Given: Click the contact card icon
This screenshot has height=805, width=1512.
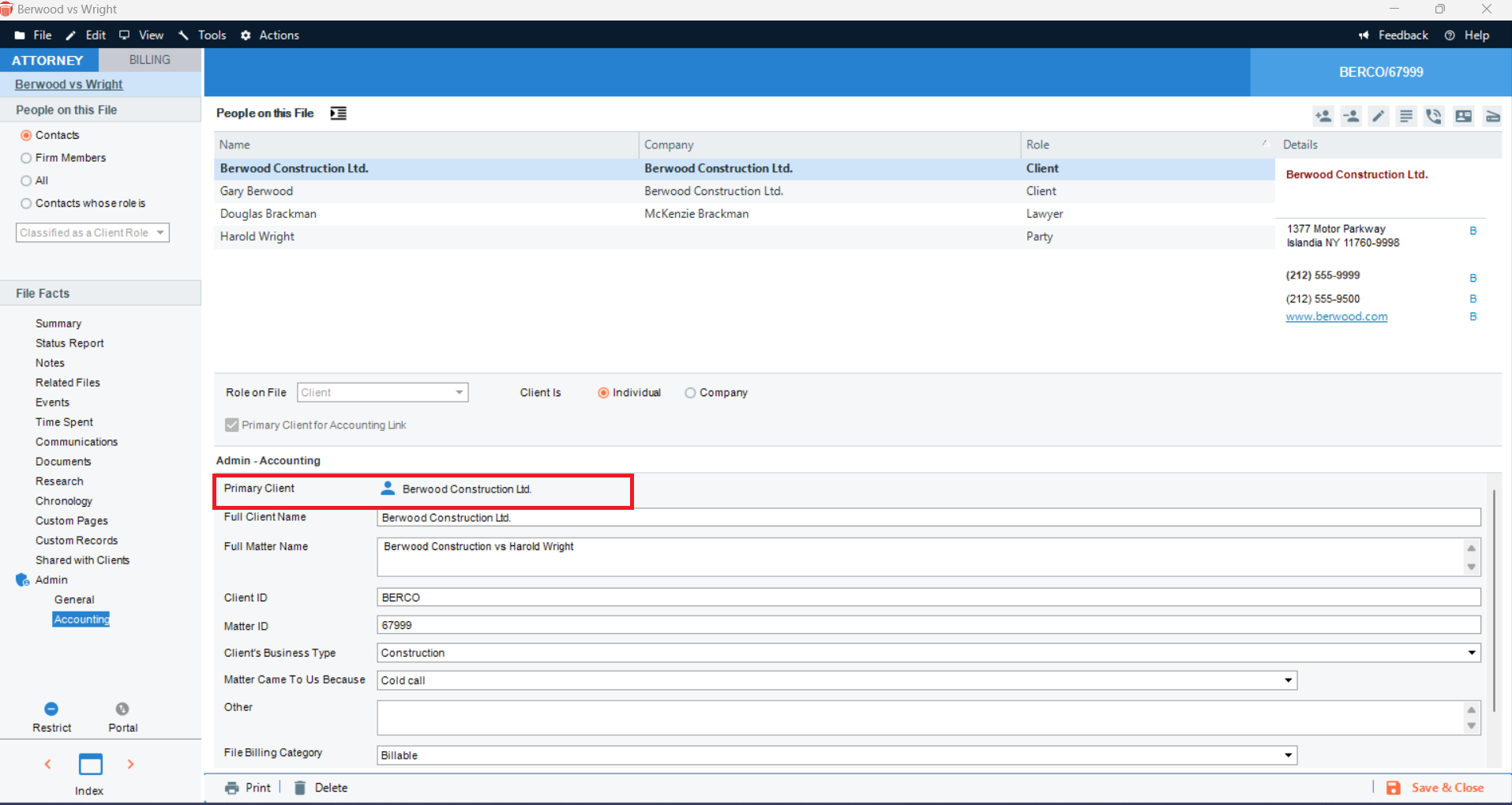Looking at the screenshot, I should click(1463, 116).
